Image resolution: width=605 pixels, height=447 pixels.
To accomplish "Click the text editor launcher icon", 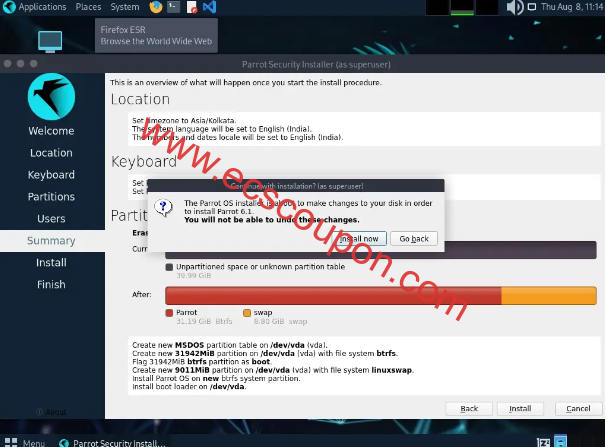I will pyautogui.click(x=191, y=7).
